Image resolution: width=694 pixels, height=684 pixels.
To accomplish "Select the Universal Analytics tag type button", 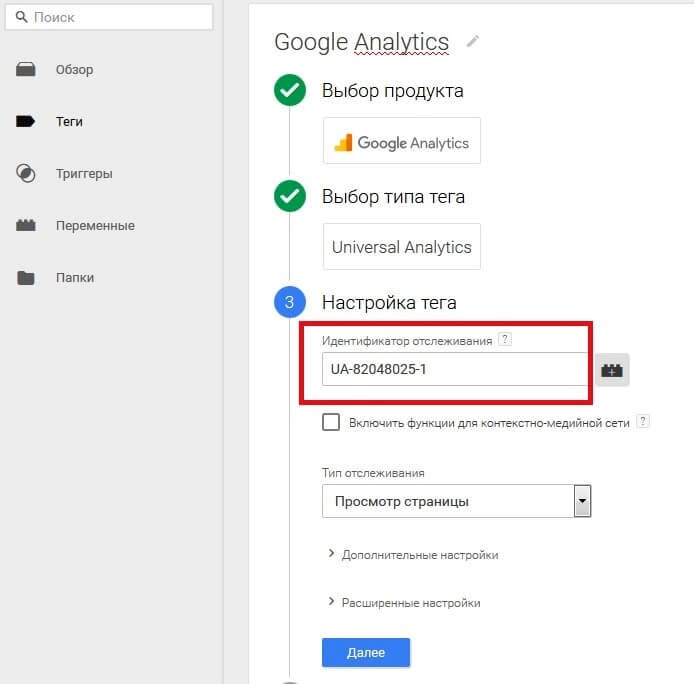I will tap(402, 247).
